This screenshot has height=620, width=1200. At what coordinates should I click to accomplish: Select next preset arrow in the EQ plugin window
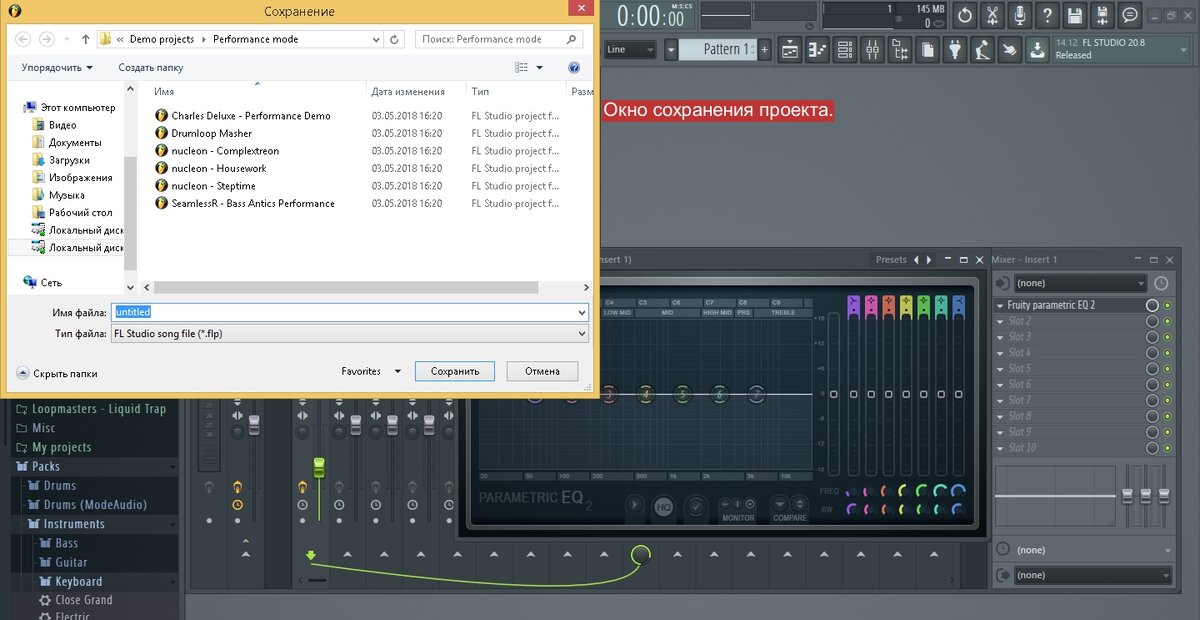coord(929,260)
